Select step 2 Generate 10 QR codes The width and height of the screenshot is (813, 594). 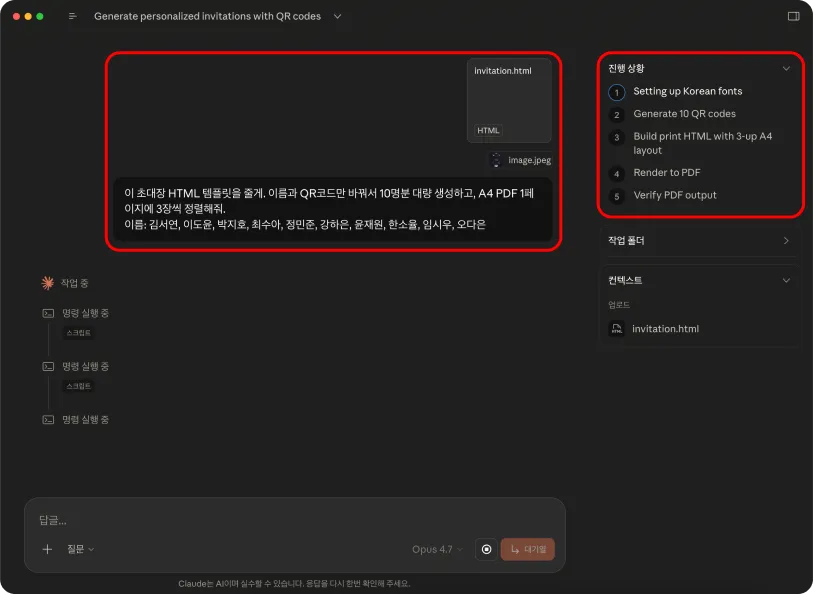click(x=684, y=114)
